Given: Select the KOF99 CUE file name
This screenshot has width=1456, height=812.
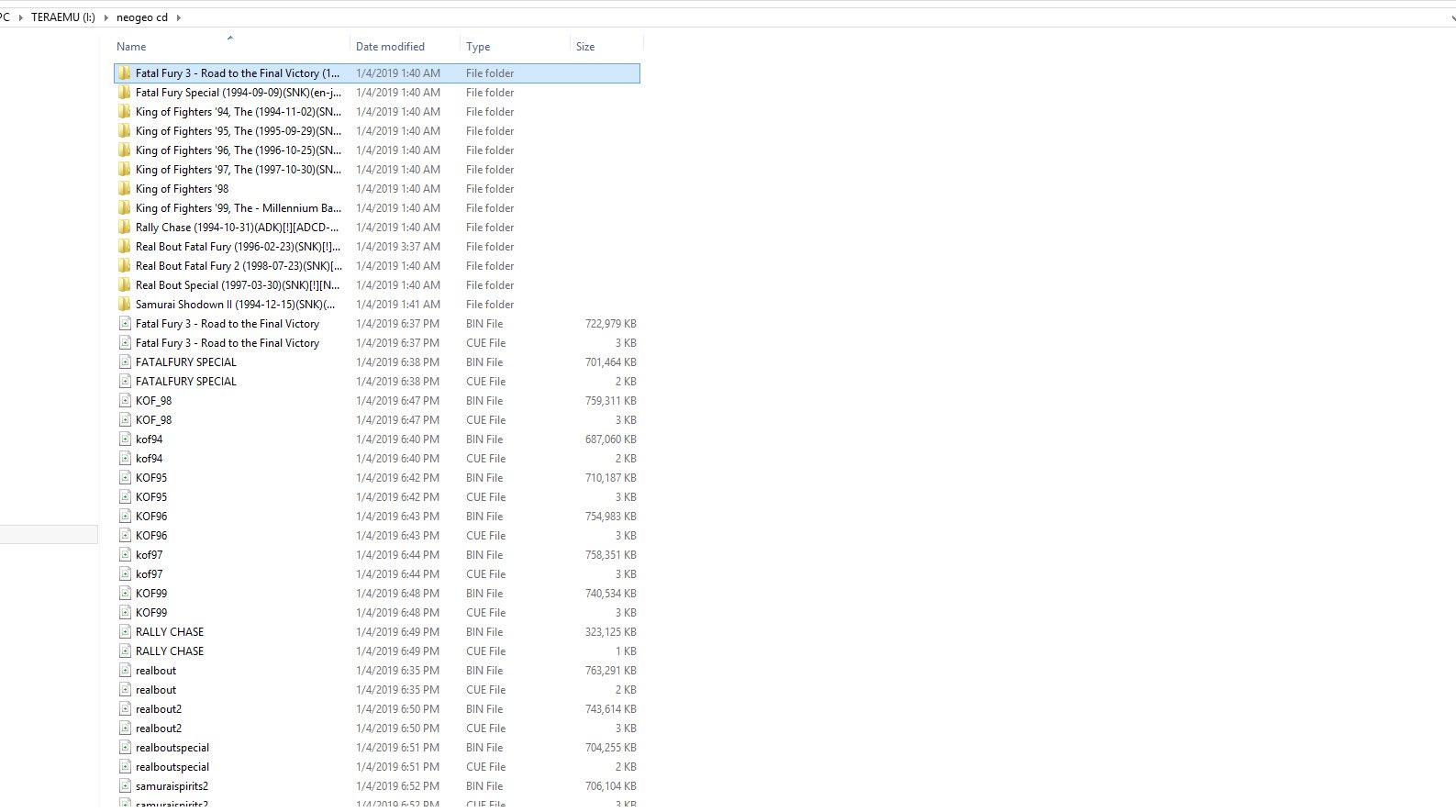Looking at the screenshot, I should (151, 613).
